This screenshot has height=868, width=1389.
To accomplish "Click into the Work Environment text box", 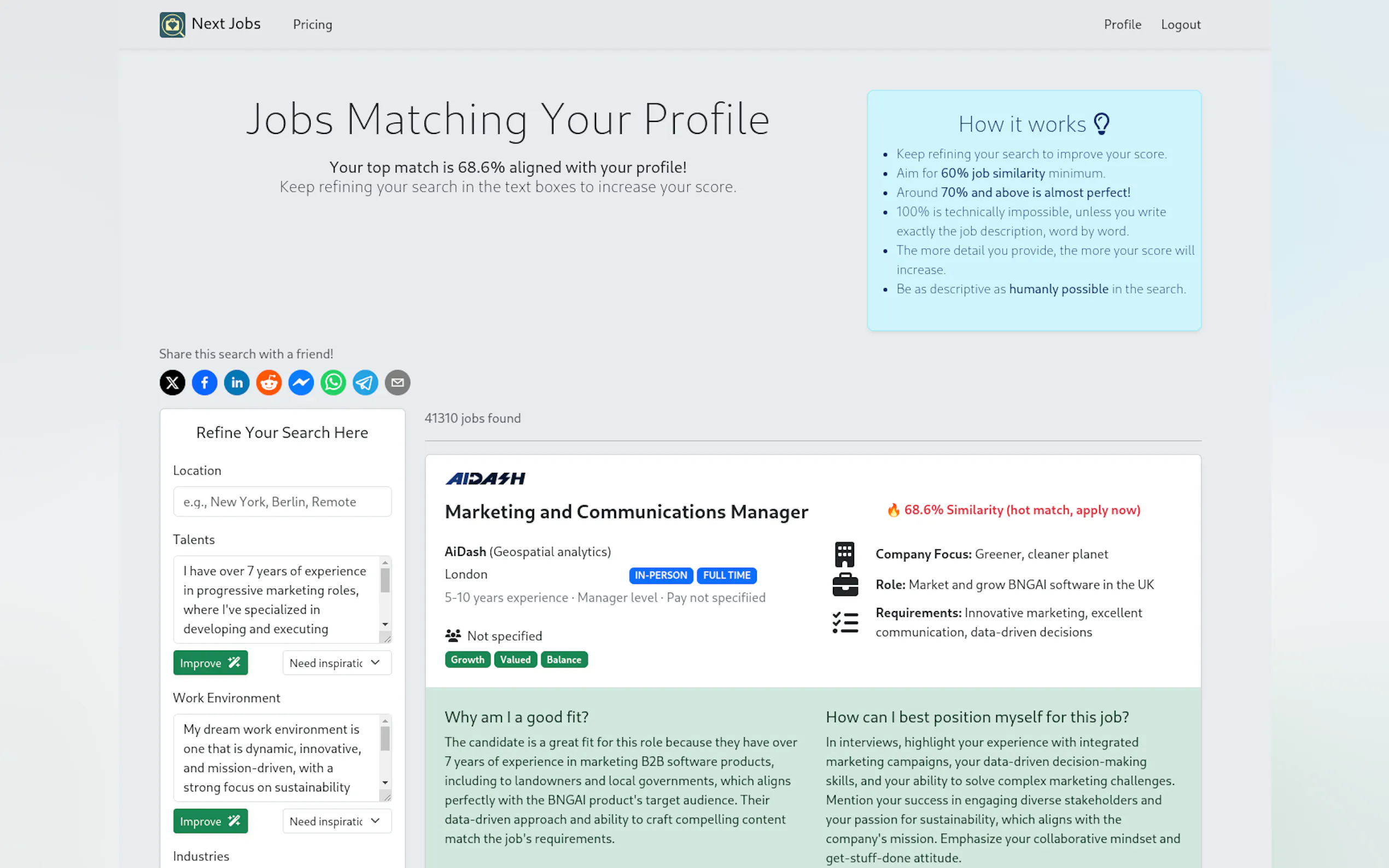I will [276, 758].
